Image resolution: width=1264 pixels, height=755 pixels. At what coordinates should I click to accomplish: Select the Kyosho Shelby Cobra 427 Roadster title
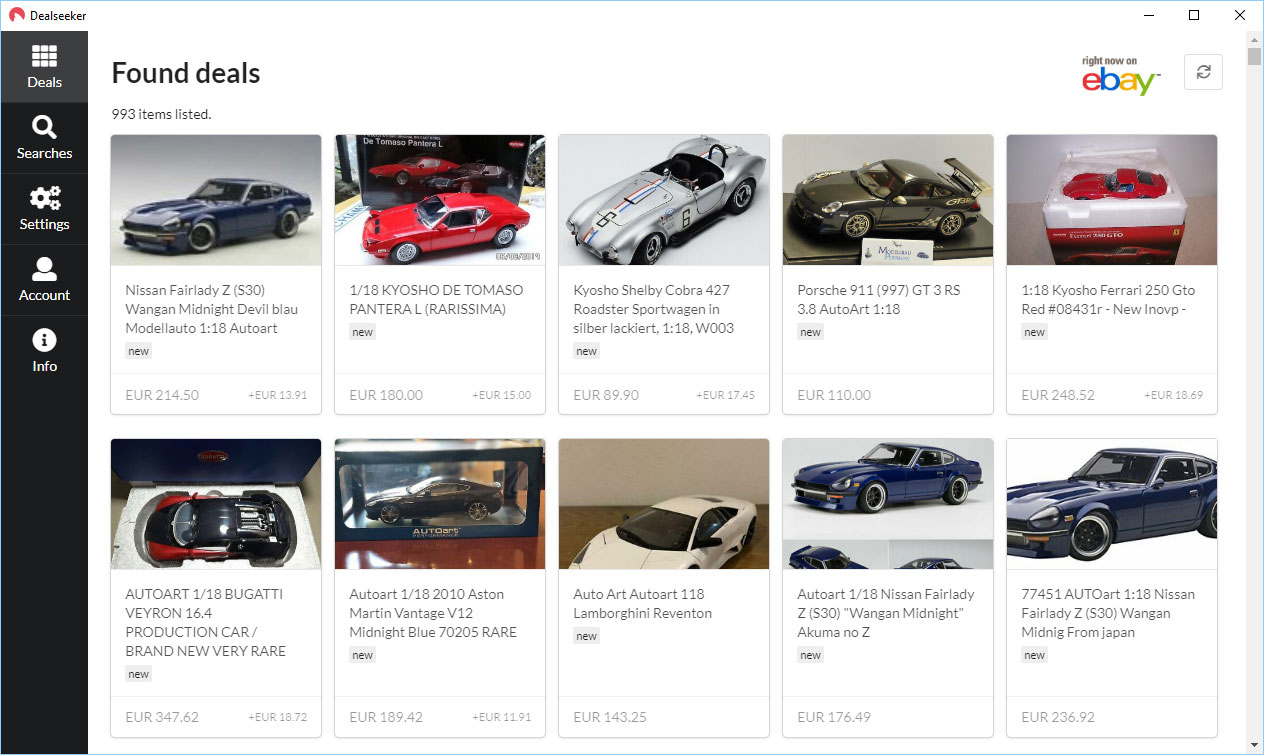click(654, 309)
